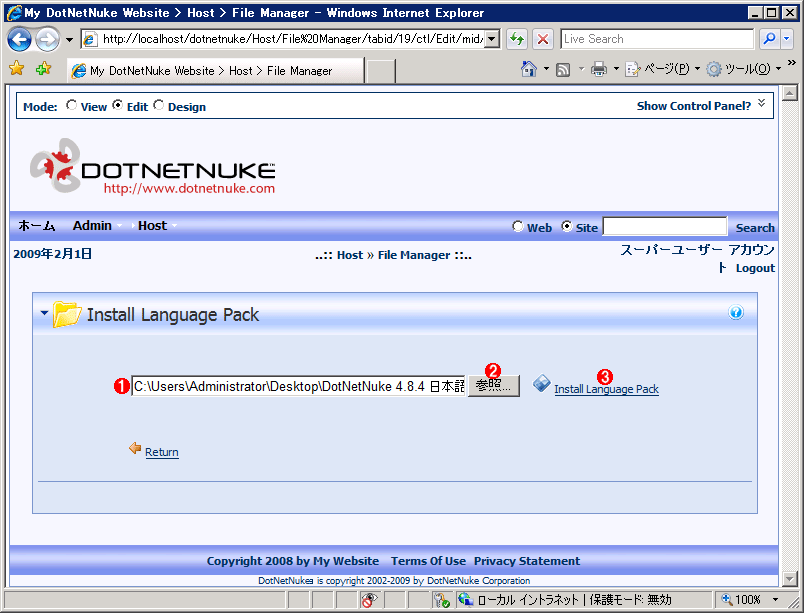Click the Live Search magnifier button

769,39
